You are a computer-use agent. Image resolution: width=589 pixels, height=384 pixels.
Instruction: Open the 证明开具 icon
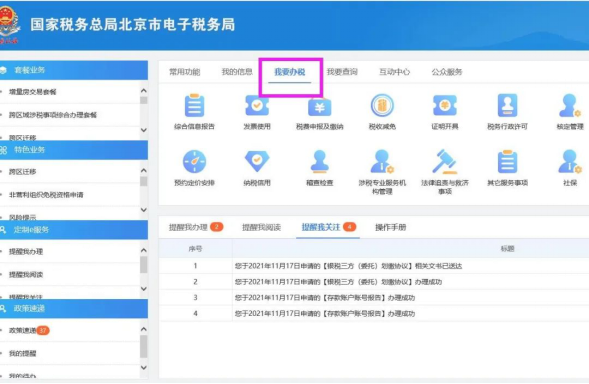(x=445, y=106)
